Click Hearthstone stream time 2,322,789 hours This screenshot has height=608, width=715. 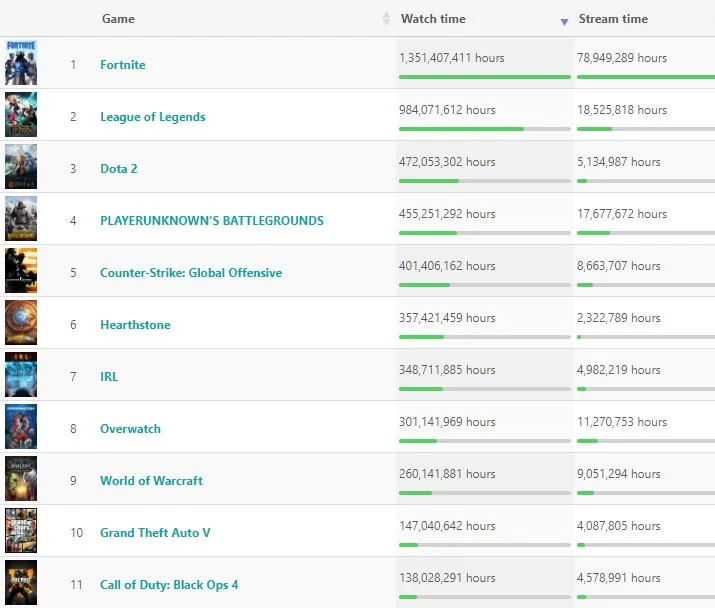tap(619, 318)
